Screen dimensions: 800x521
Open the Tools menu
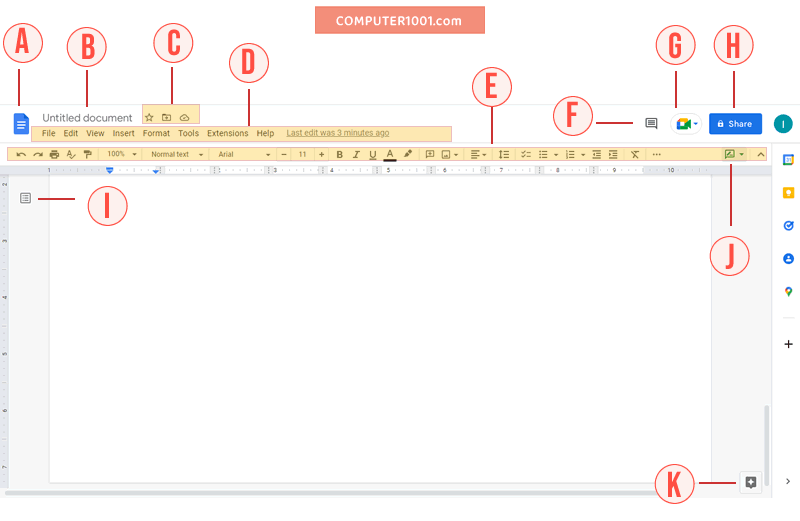point(188,133)
